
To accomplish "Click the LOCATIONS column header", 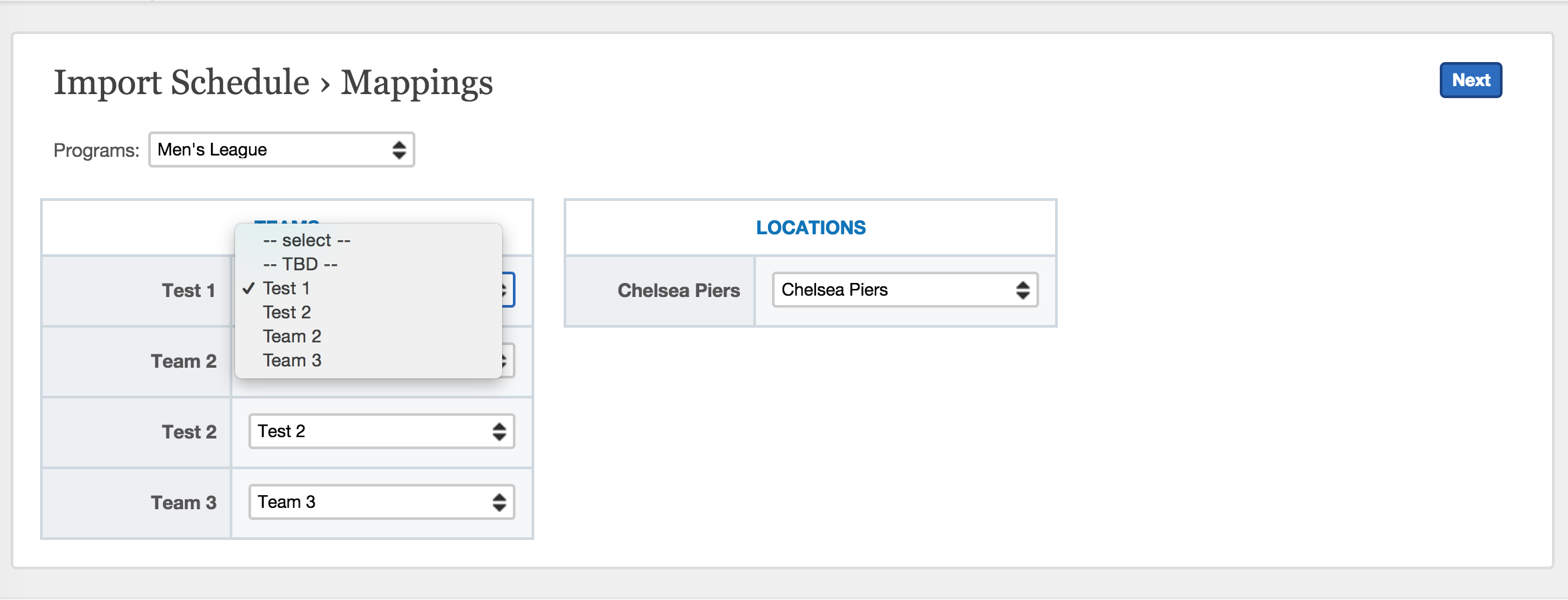I will (811, 228).
